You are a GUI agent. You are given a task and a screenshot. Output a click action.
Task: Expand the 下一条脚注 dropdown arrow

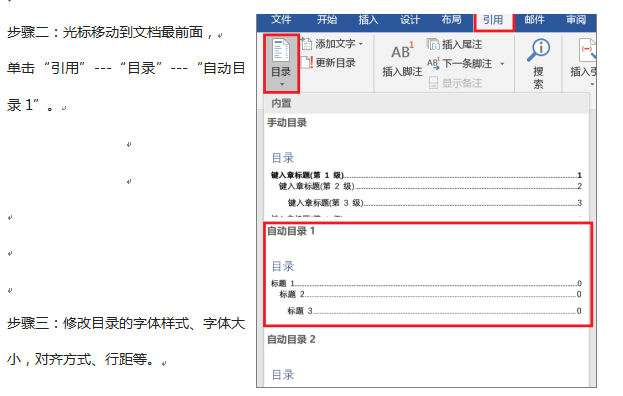point(502,64)
